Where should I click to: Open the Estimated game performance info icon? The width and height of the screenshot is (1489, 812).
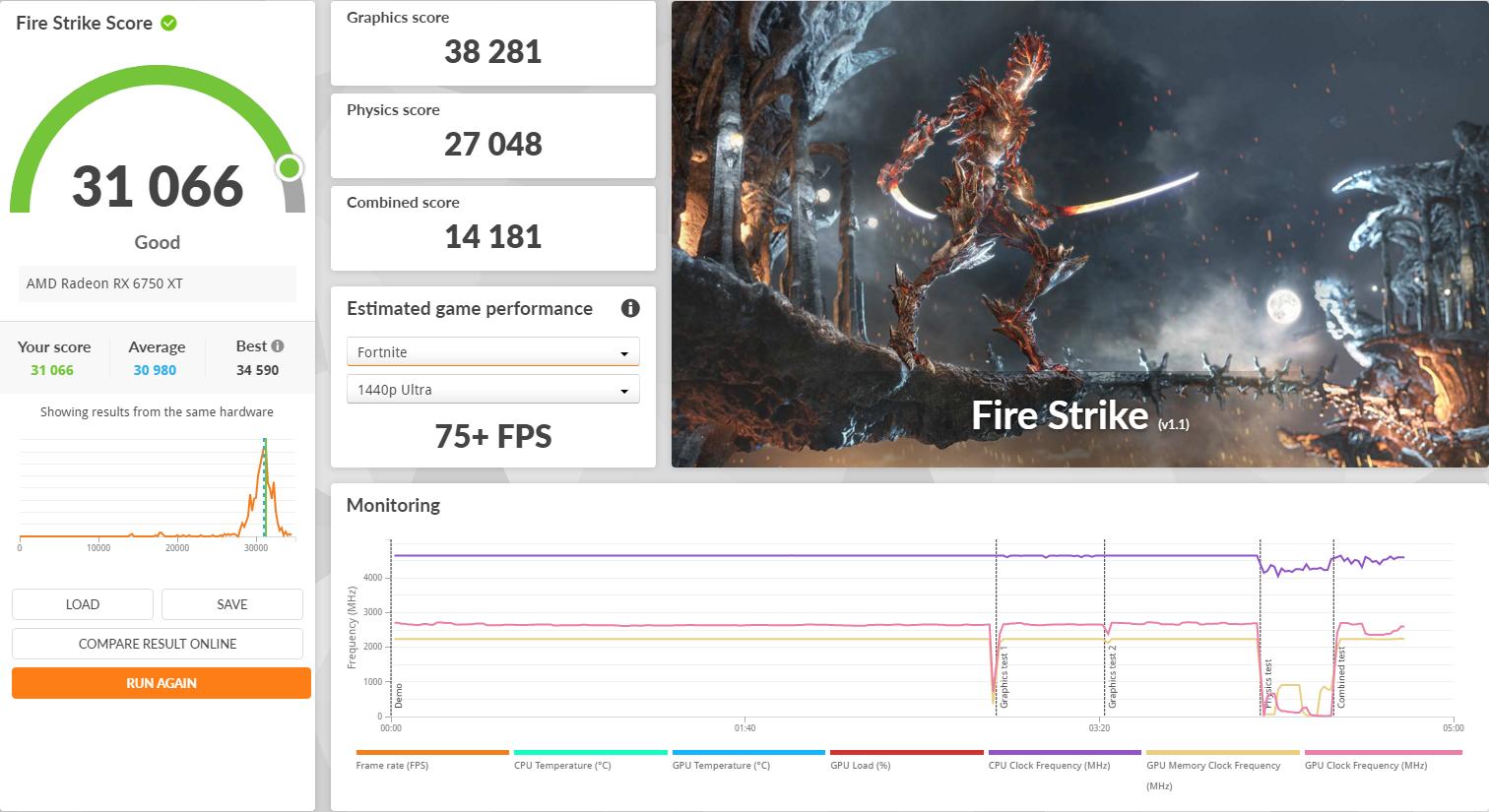point(630,308)
